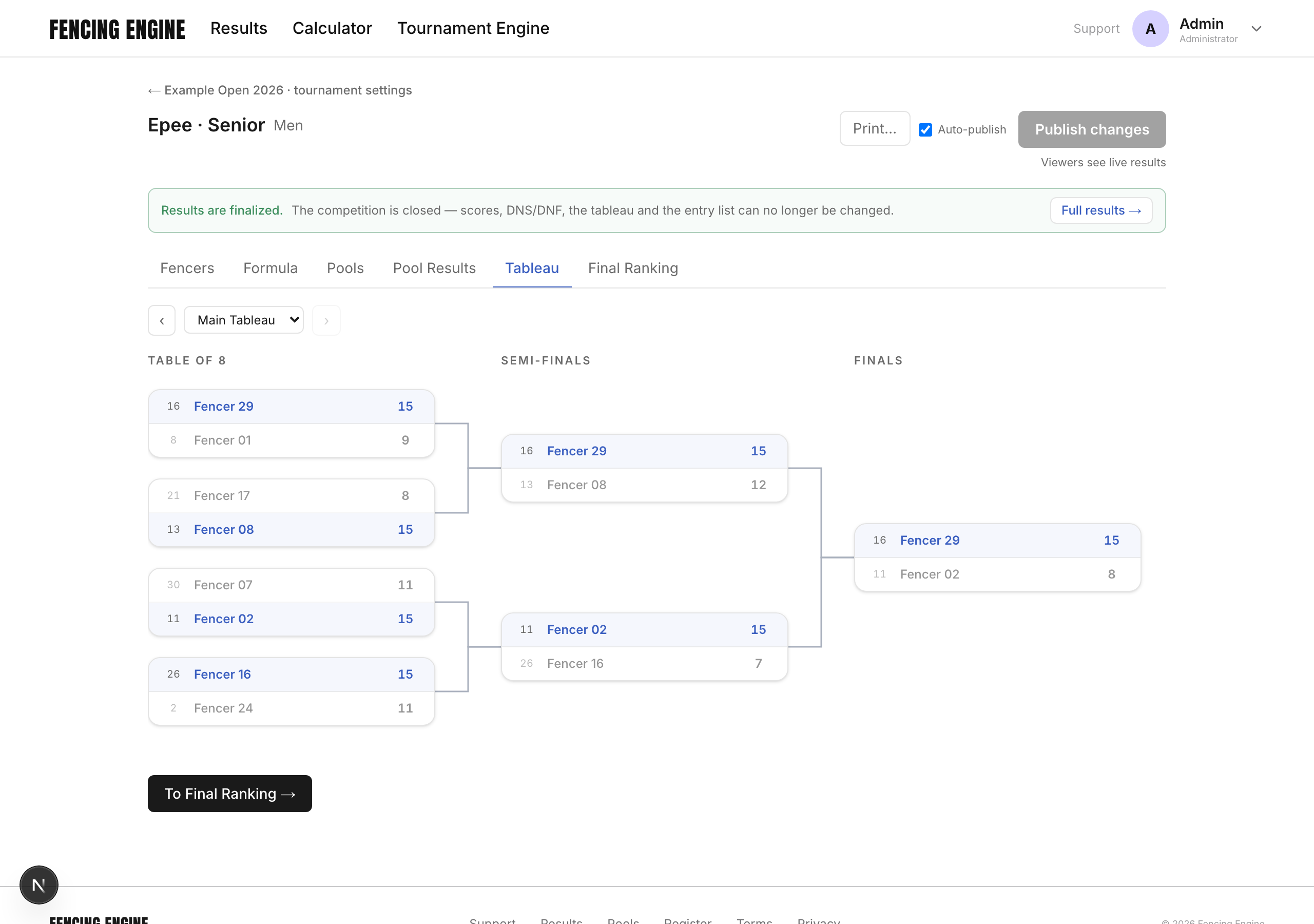Open the Admin avatar circle
This screenshot has width=1314, height=924.
(x=1150, y=29)
